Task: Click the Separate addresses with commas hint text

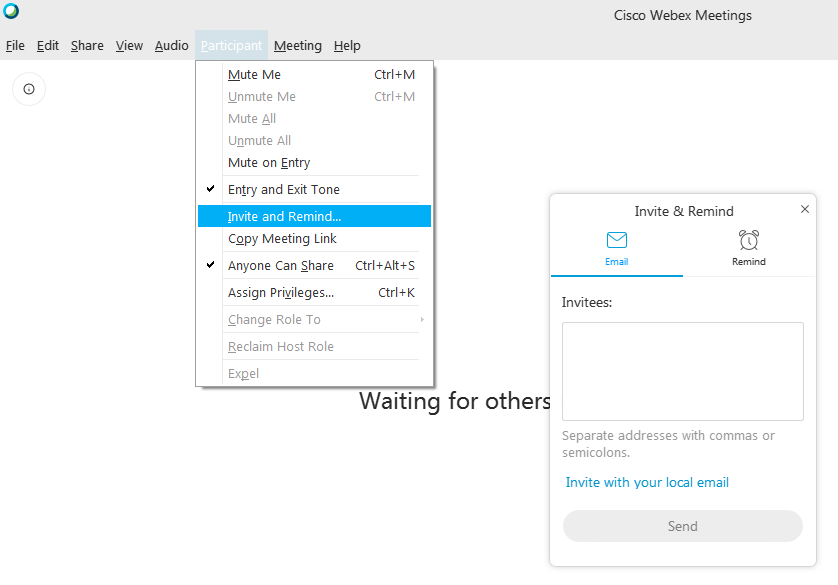Action: pyautogui.click(x=668, y=444)
